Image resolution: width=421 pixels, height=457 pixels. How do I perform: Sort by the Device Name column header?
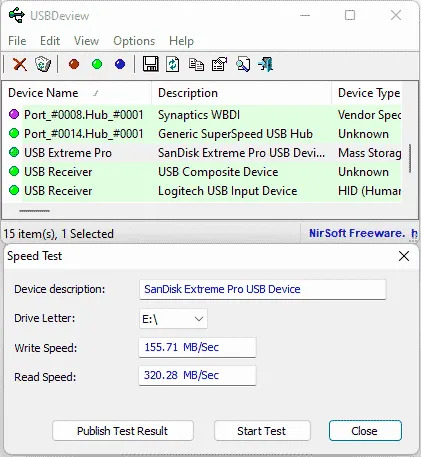pyautogui.click(x=77, y=93)
